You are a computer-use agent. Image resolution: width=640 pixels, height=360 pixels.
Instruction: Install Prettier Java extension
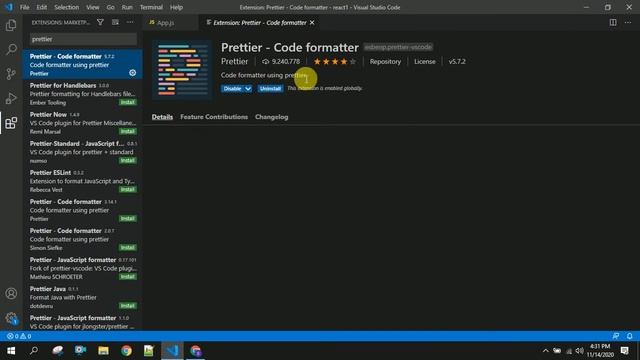point(128,306)
